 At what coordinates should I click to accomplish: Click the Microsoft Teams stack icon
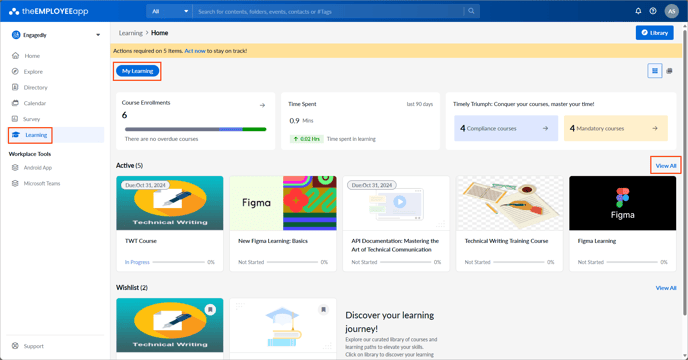[x=15, y=184]
